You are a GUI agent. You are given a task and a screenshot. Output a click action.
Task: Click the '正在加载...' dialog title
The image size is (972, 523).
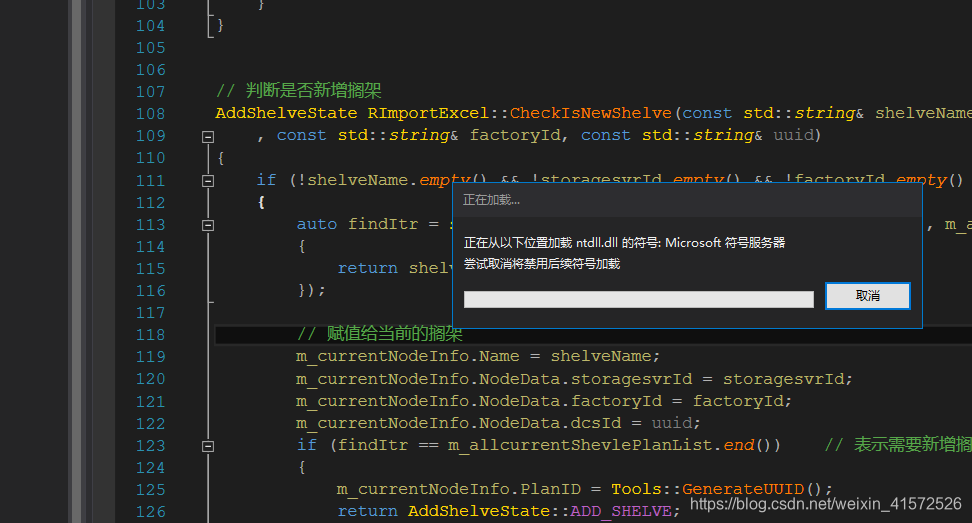pyautogui.click(x=491, y=200)
